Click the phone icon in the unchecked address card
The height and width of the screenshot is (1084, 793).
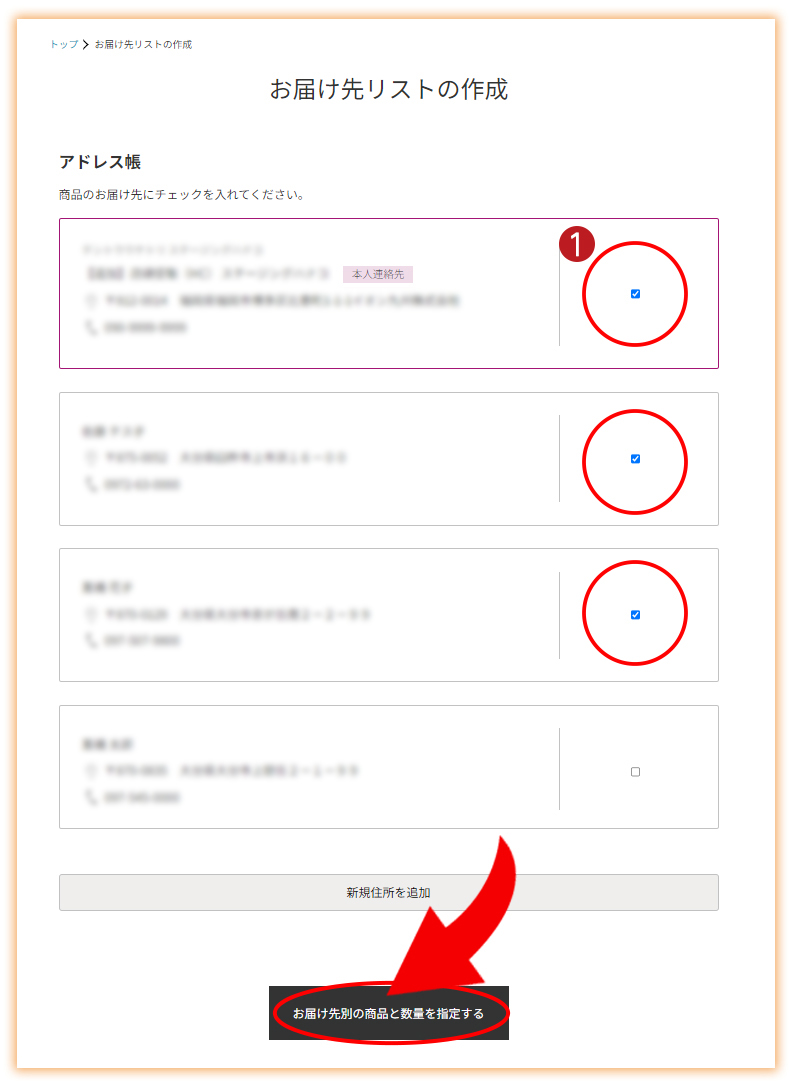pyautogui.click(x=91, y=797)
